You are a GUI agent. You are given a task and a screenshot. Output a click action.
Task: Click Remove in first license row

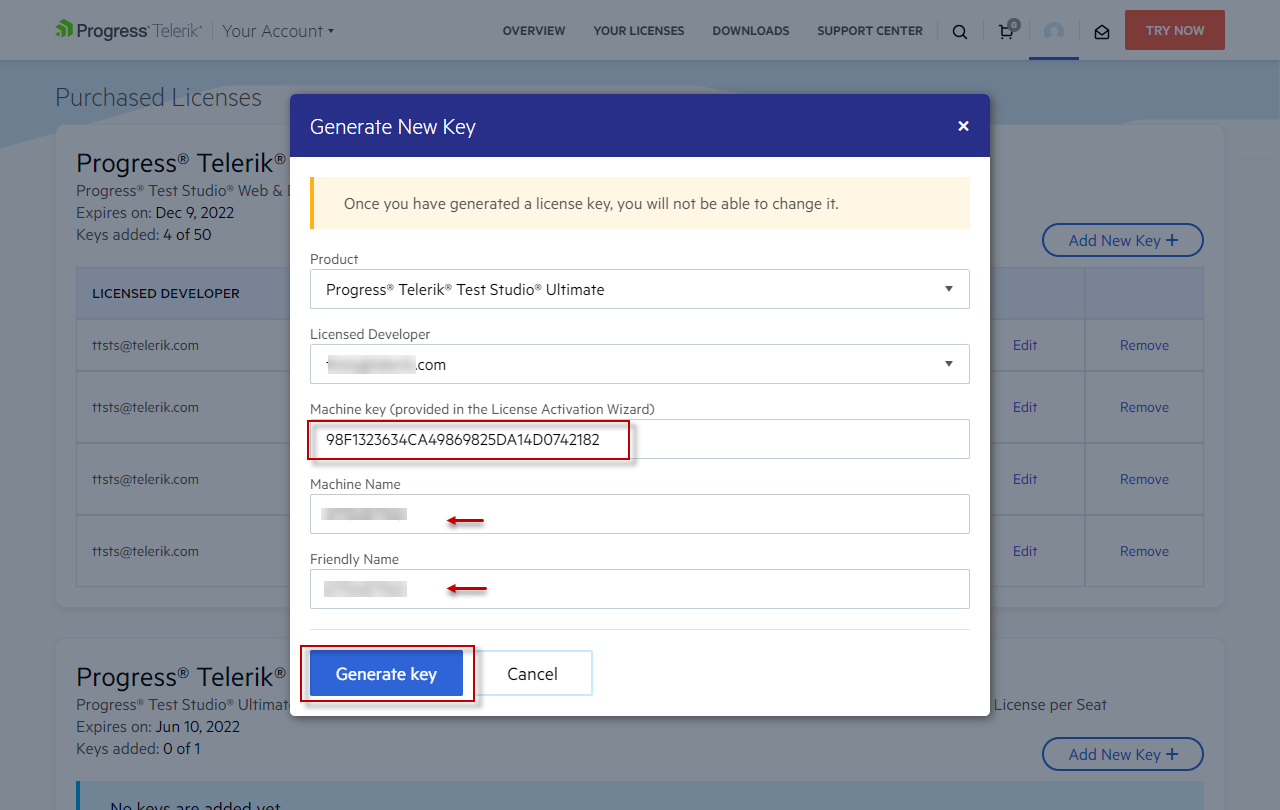[1144, 345]
